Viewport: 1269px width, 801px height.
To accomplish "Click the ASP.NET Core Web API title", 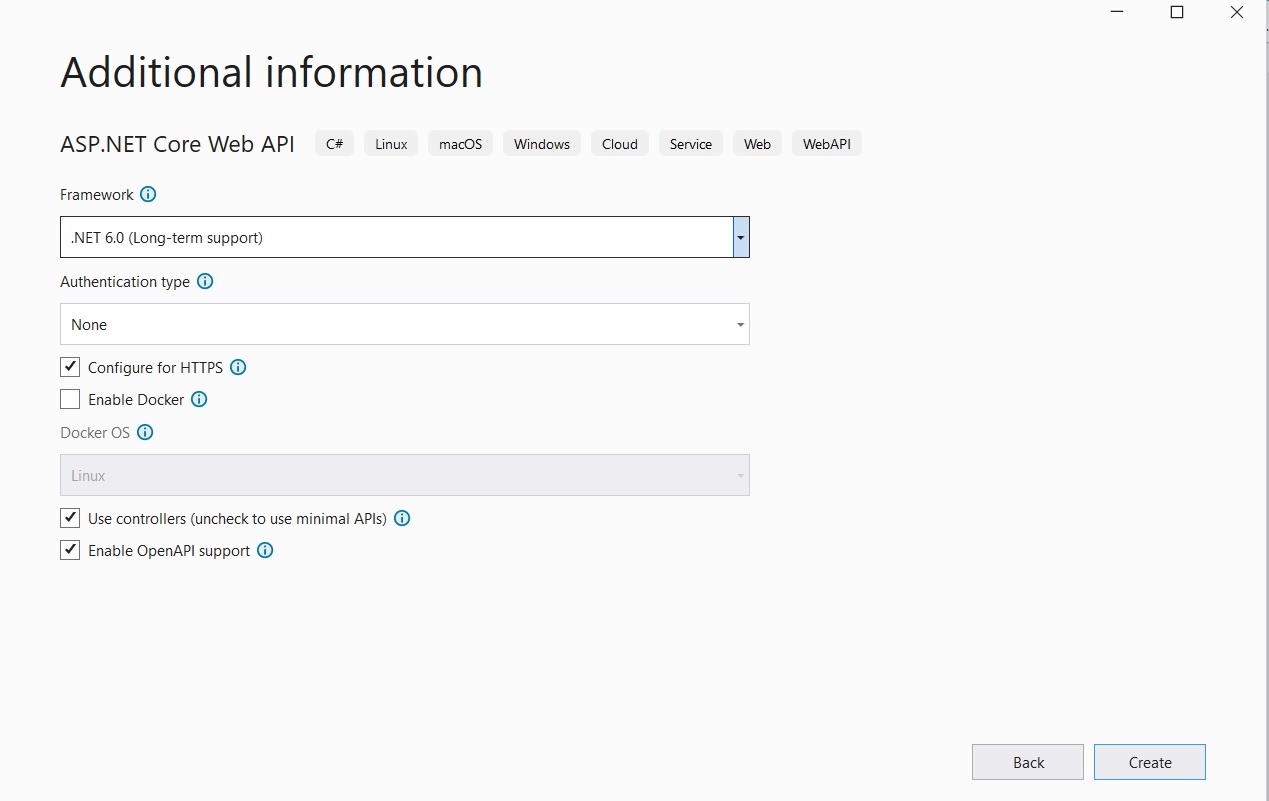I will [x=178, y=144].
